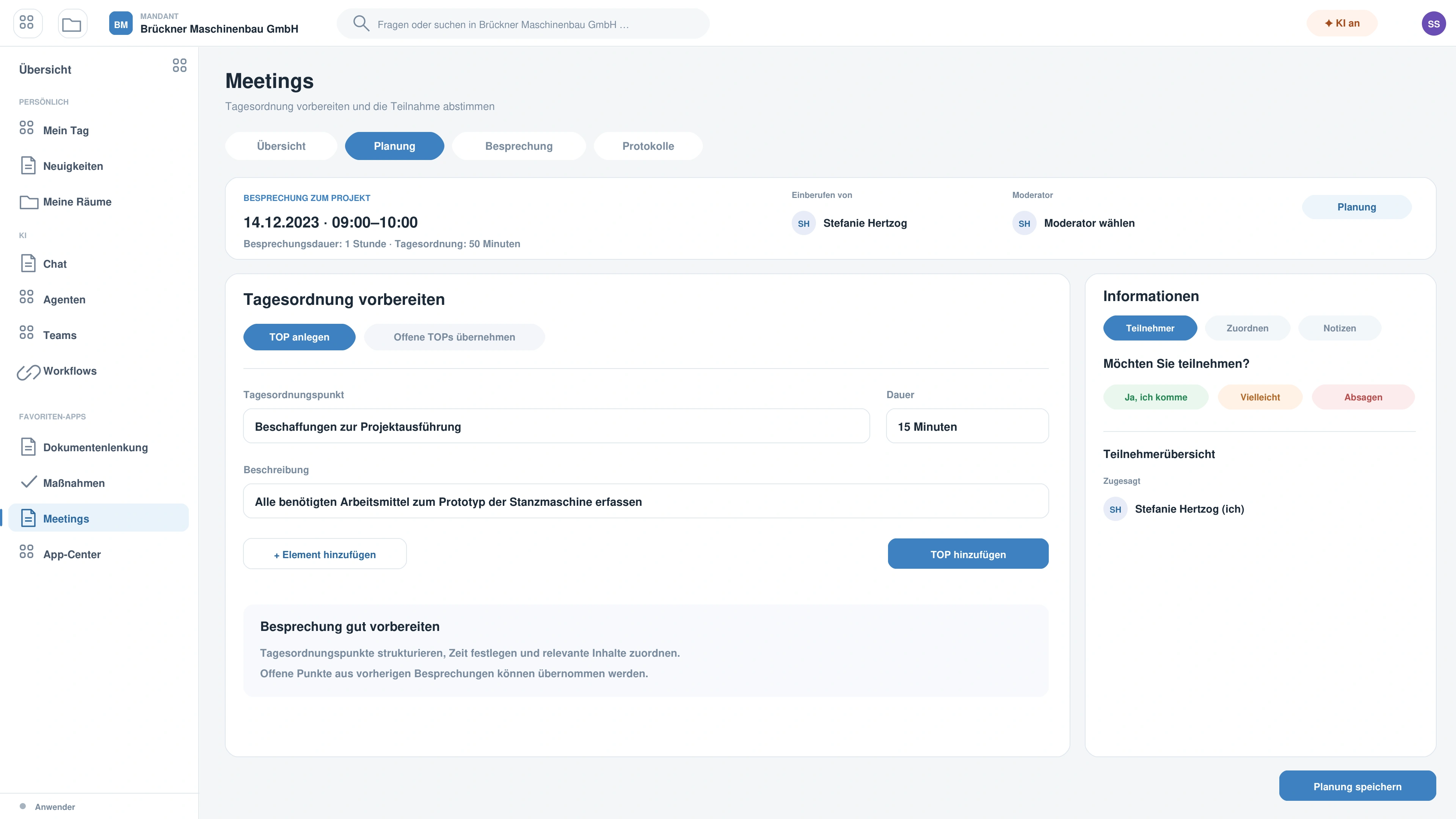Click TOP hinzufügen button
The height and width of the screenshot is (819, 1456).
click(x=968, y=554)
